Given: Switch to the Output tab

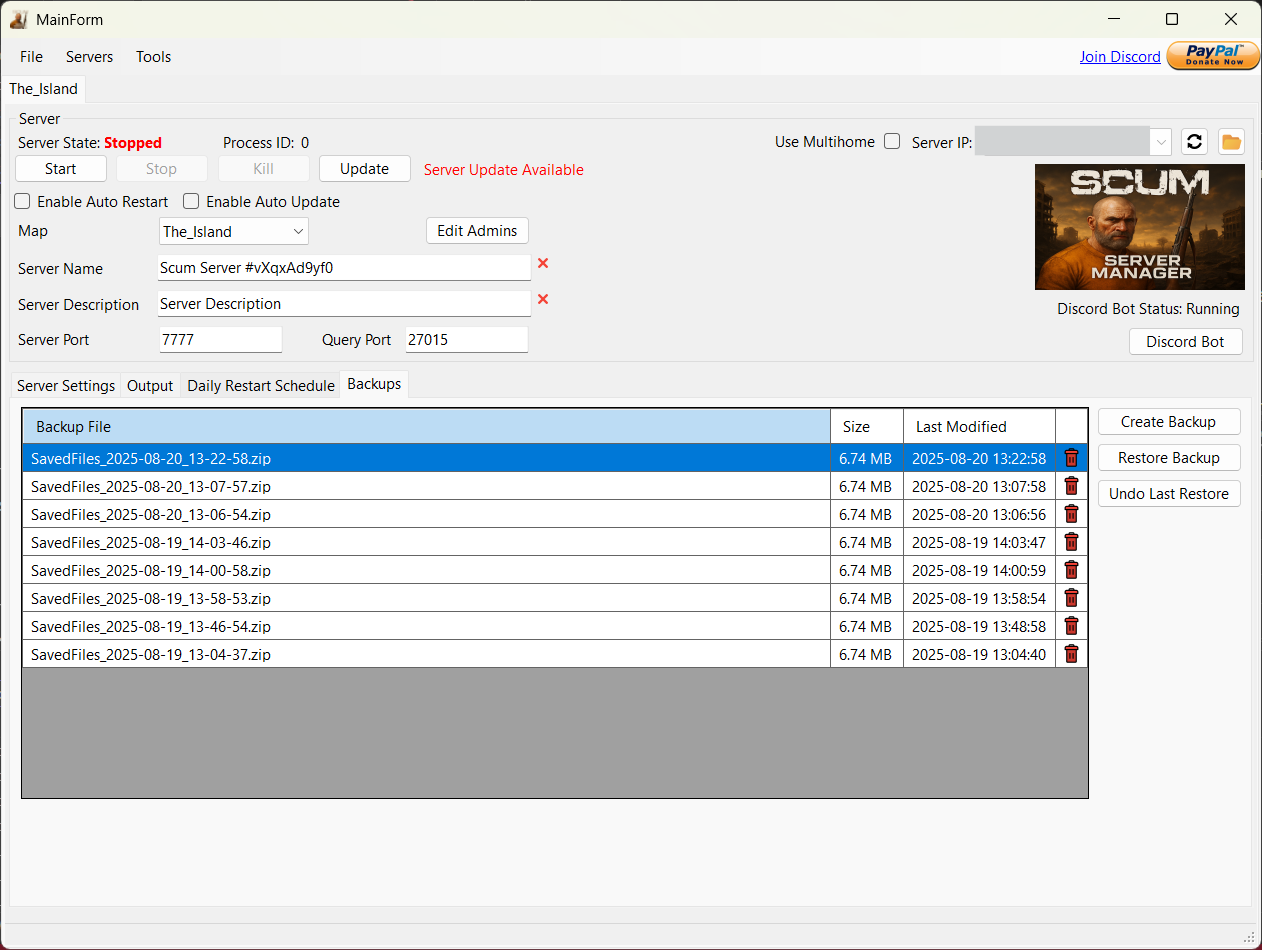Looking at the screenshot, I should click(151, 385).
